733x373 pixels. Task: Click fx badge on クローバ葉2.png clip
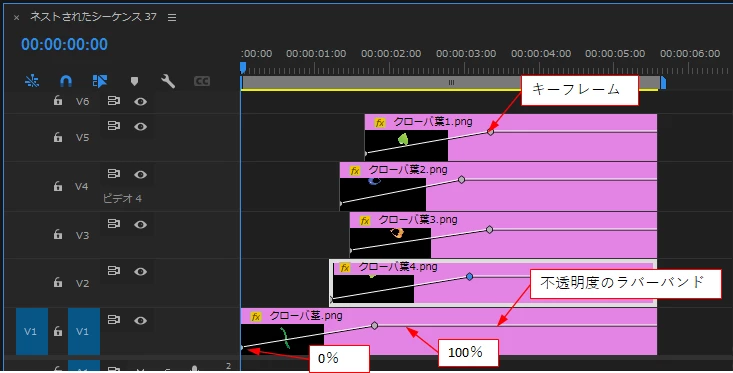coord(355,171)
